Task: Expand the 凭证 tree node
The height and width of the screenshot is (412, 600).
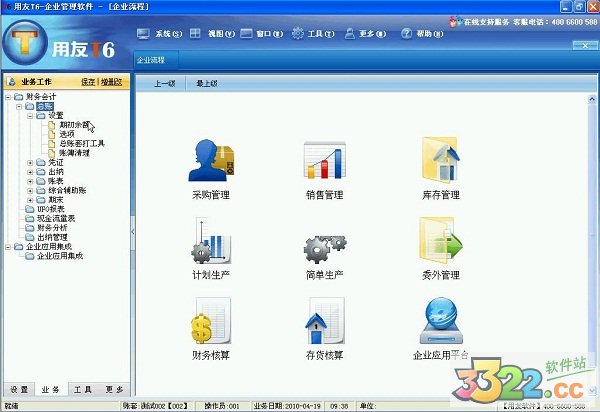Action: [x=30, y=162]
